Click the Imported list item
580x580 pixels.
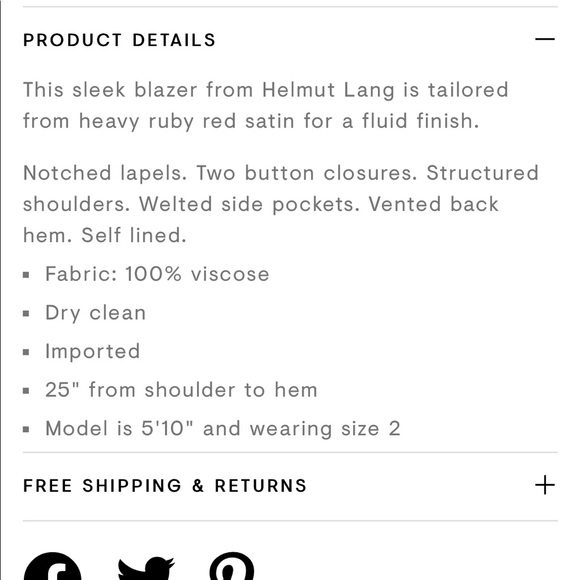92,351
